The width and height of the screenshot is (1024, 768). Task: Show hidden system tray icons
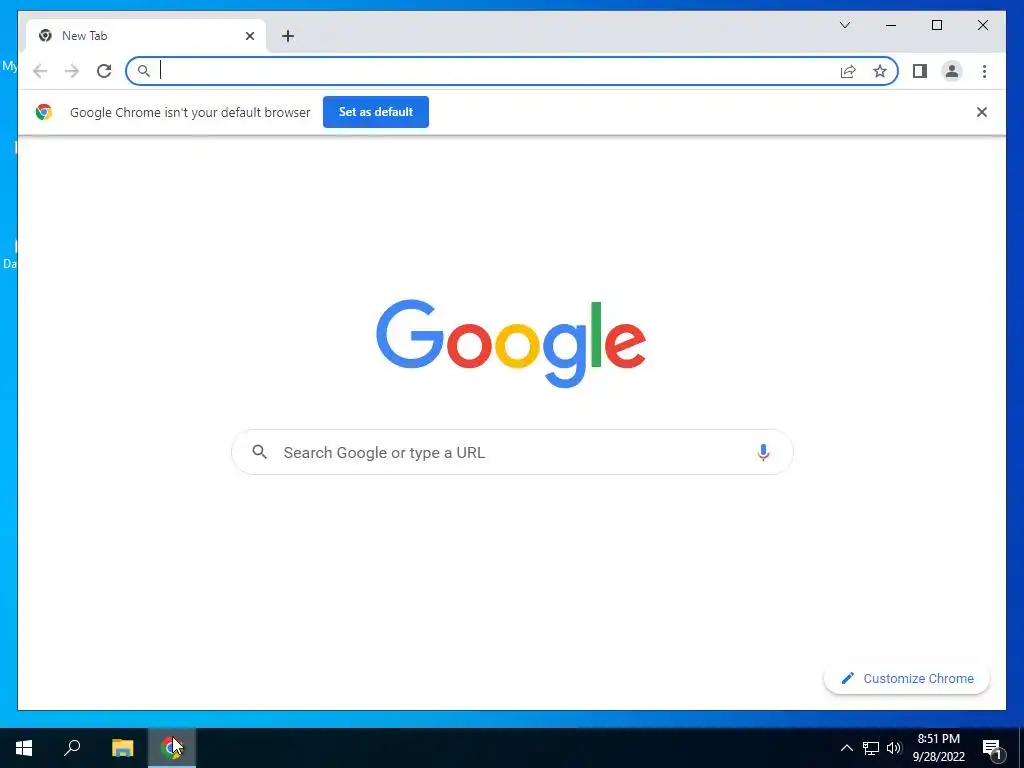point(846,748)
